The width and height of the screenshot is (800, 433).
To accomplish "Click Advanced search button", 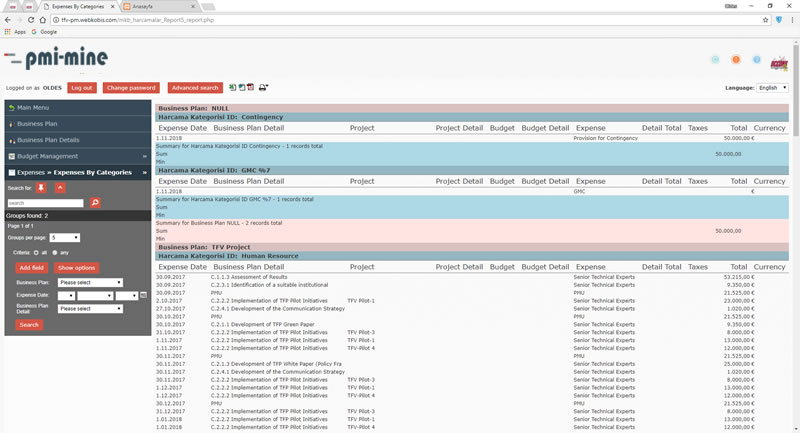I will (x=195, y=88).
